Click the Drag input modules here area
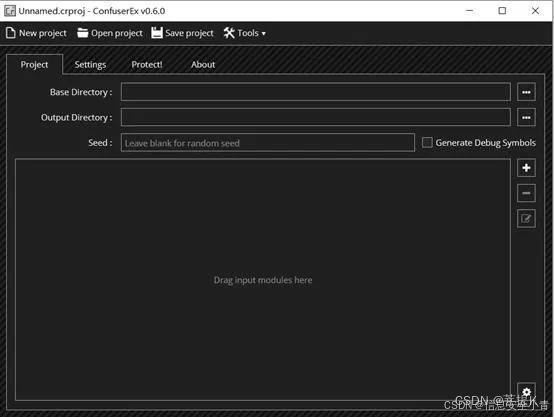The width and height of the screenshot is (554, 417). [x=263, y=280]
